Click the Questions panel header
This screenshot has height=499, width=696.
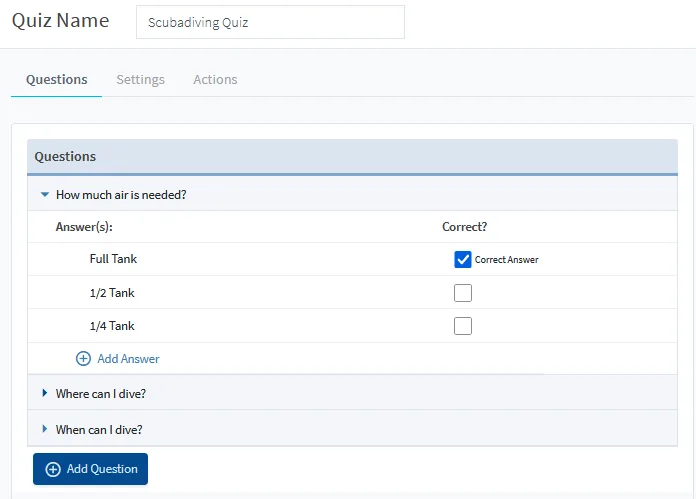point(352,157)
